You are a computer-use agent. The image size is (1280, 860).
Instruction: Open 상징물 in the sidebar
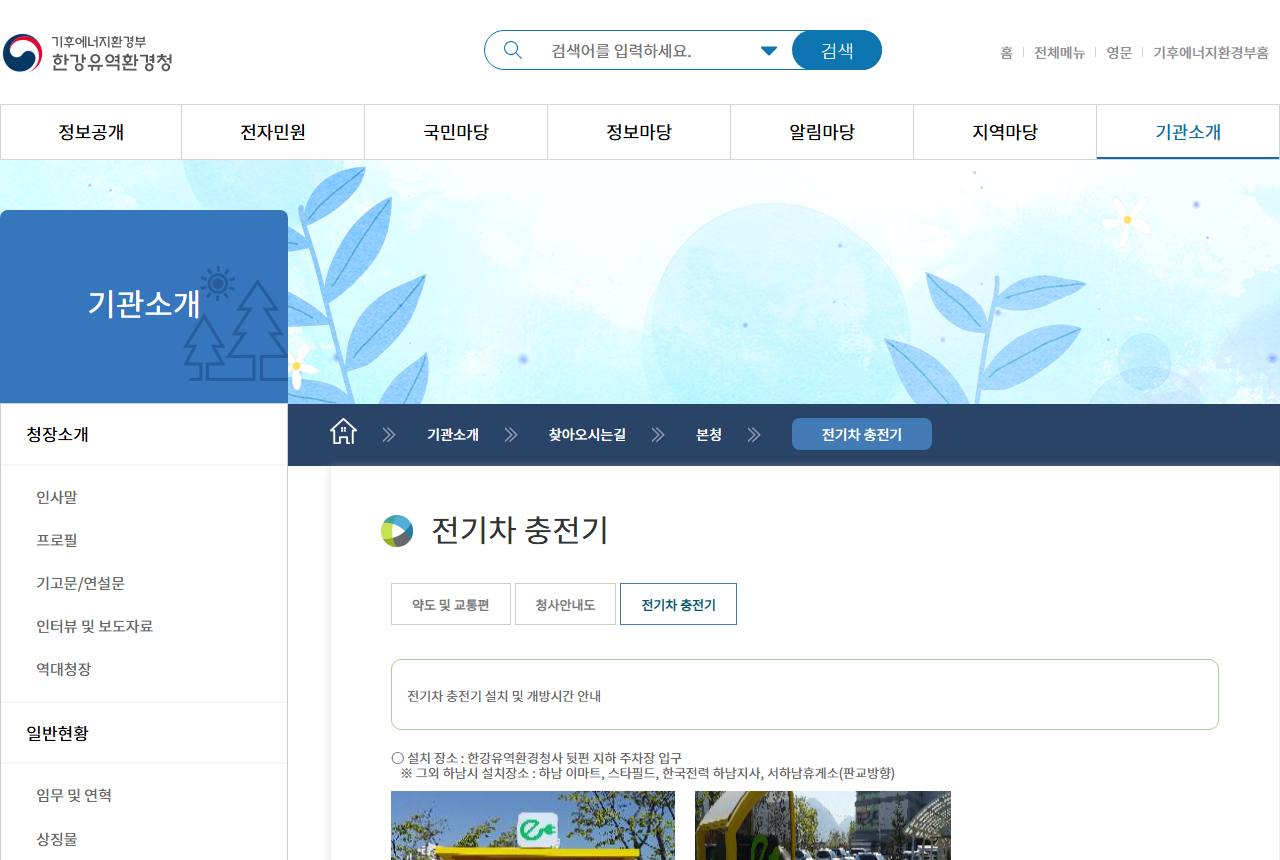(x=57, y=838)
